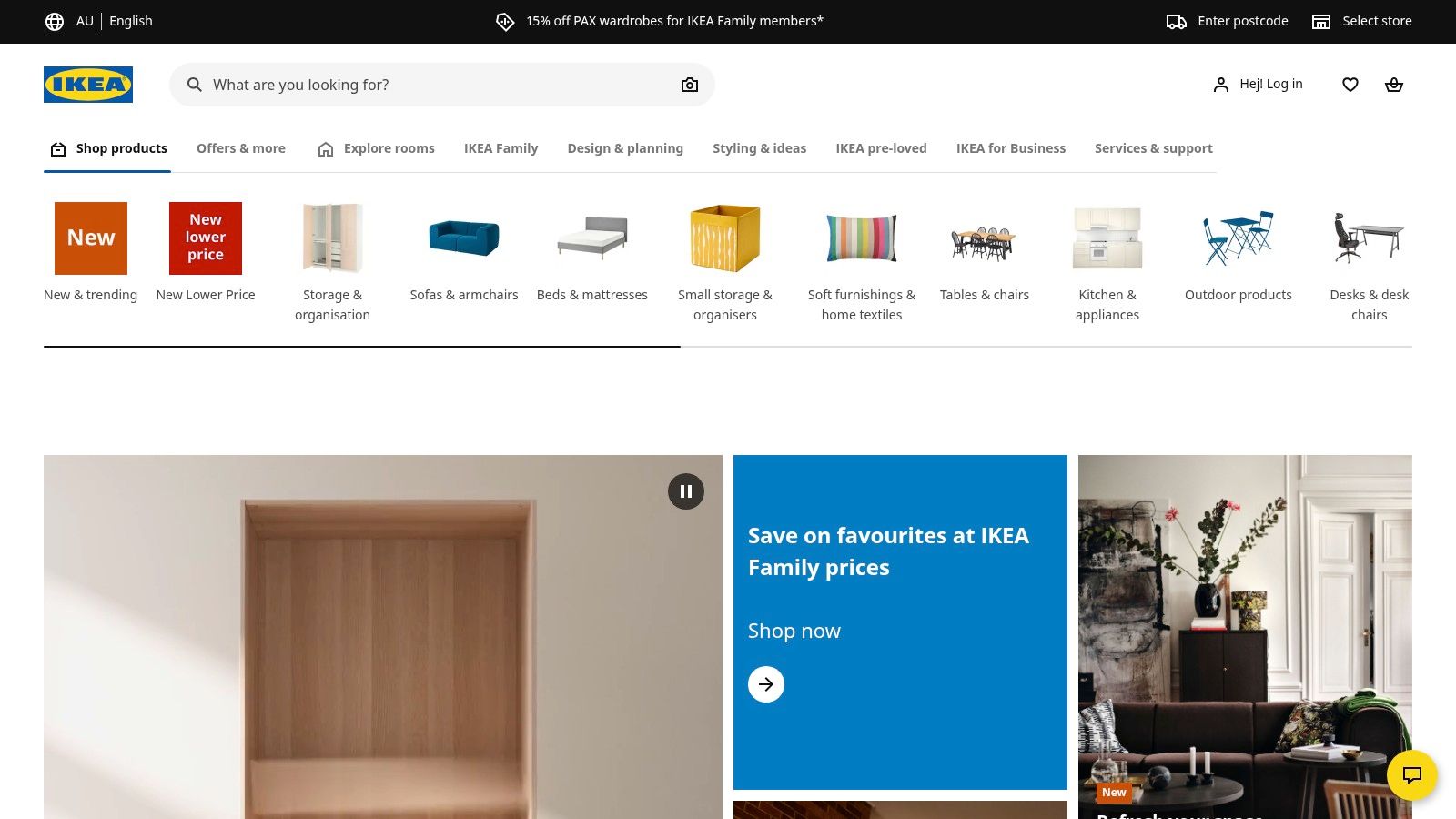Open the Services & support tab
This screenshot has height=819, width=1456.
click(1154, 148)
